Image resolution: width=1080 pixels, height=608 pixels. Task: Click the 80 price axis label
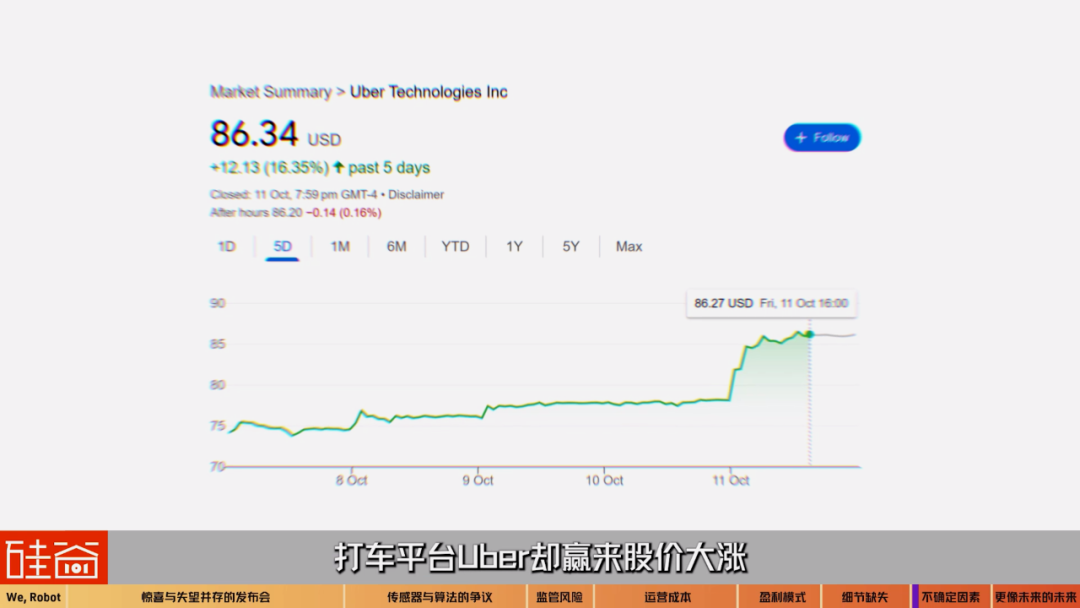point(218,385)
